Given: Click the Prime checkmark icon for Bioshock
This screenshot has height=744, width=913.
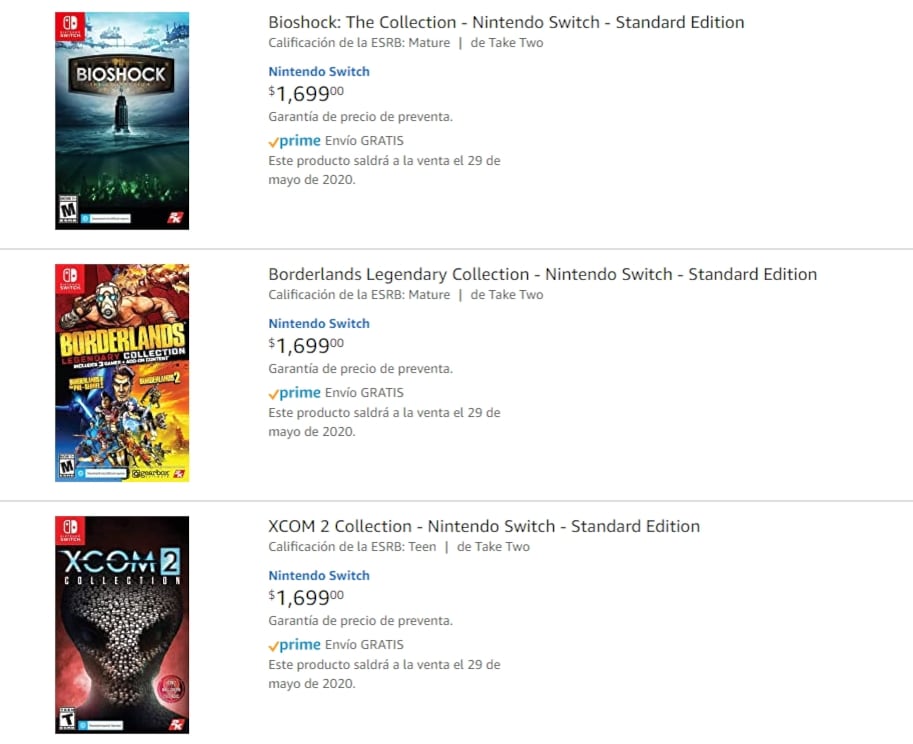Looking at the screenshot, I should (x=273, y=141).
